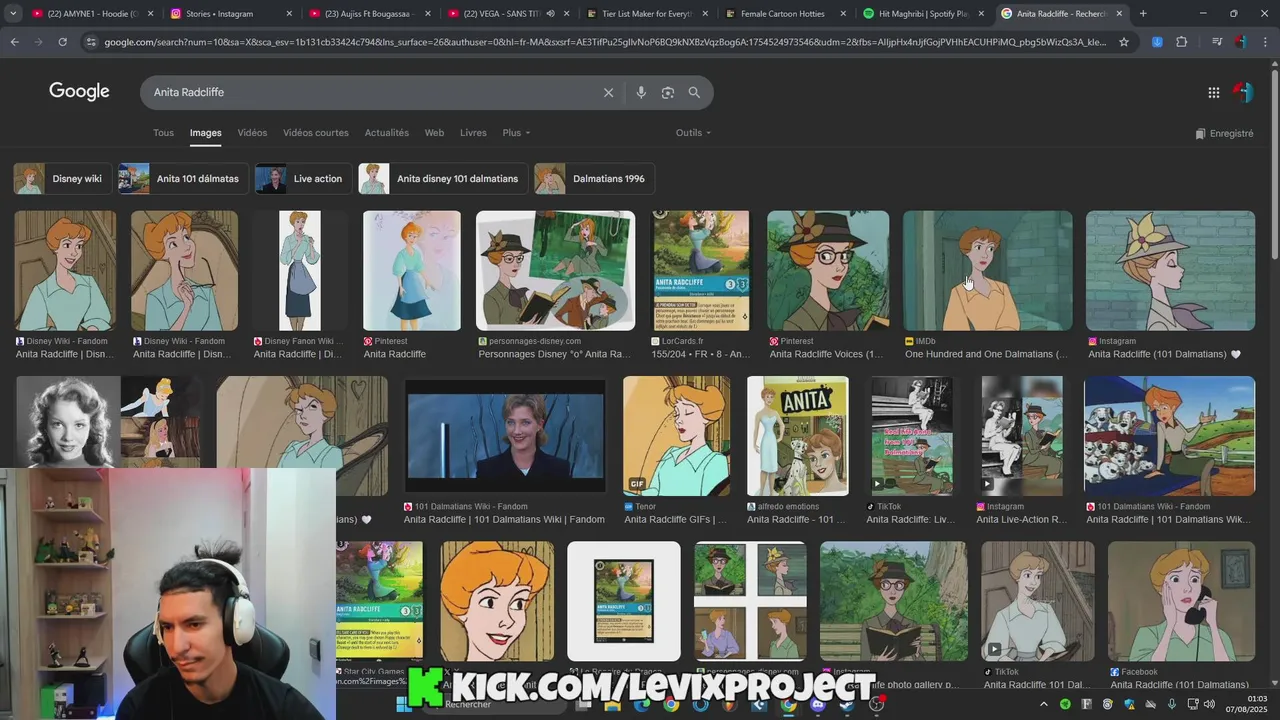Open the media control icon in Chrome toolbar
Viewport: 1280px width, 720px height.
coord(1217,42)
